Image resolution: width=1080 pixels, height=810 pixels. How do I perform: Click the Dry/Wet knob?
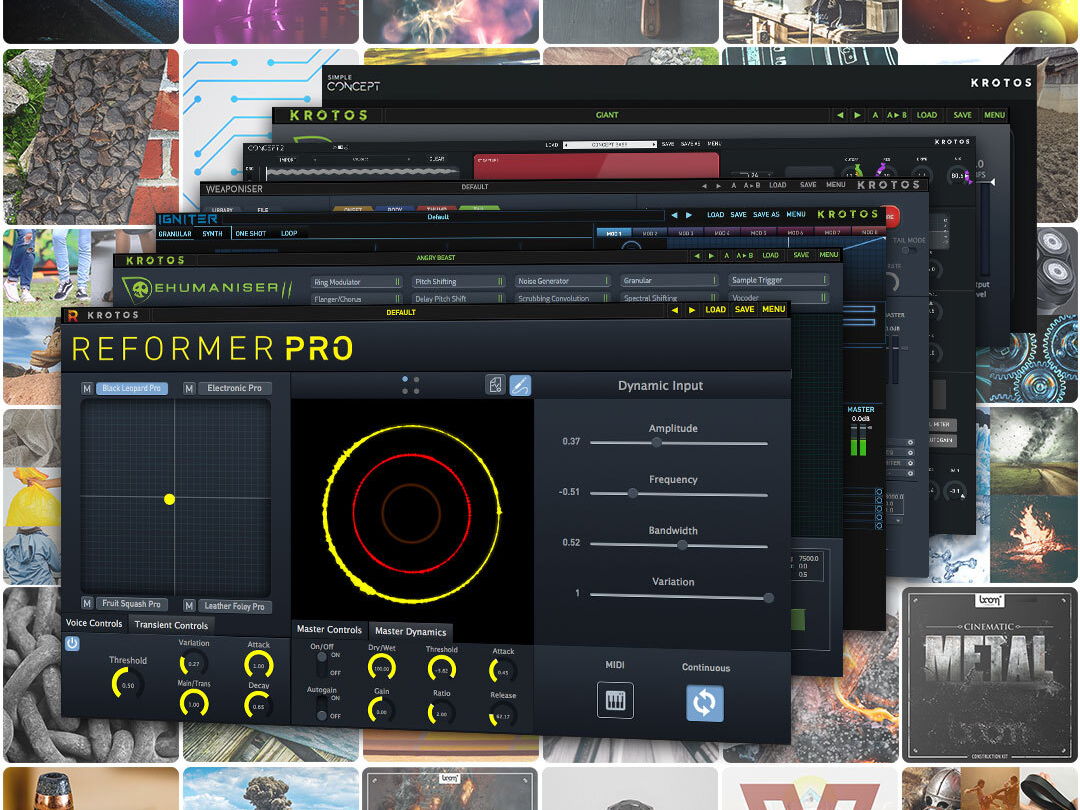point(381,667)
